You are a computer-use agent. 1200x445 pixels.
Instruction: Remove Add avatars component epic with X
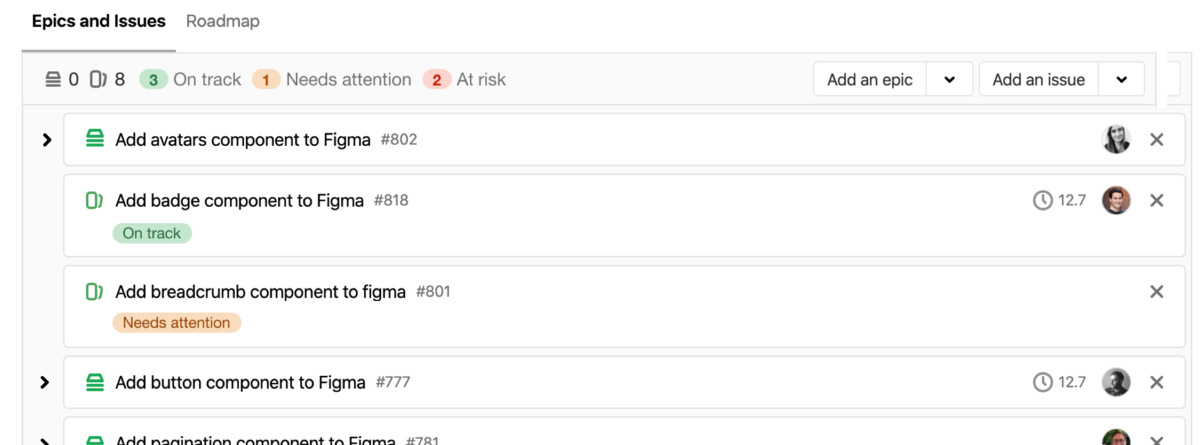point(1157,140)
